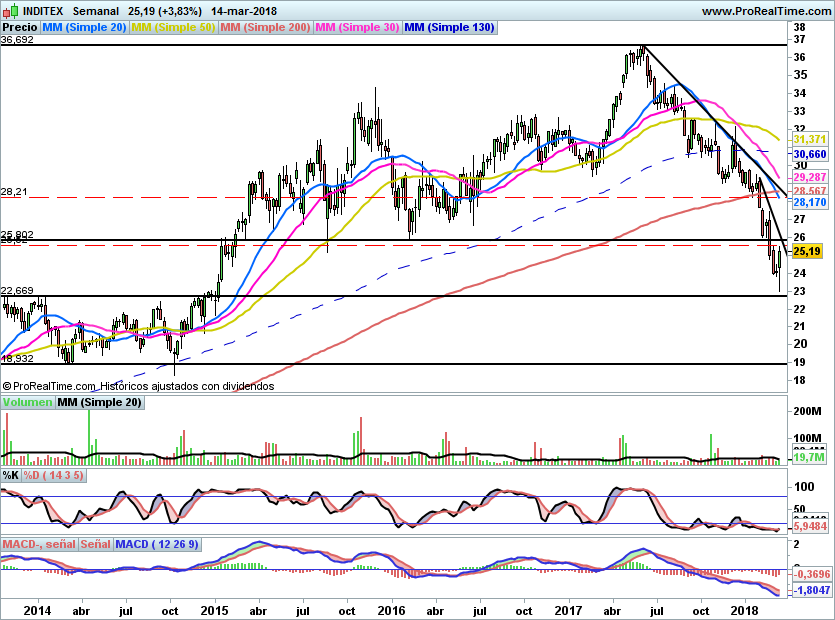Screen dimensions: 835x620
Task: Open the volume MM (Simple 20) label
Action: tap(100, 402)
